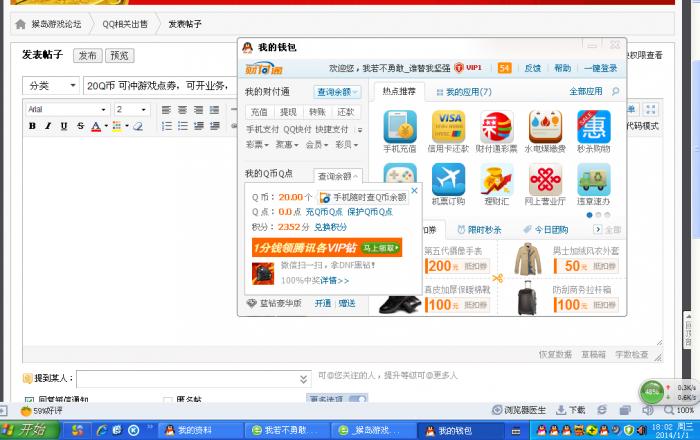Toggle the 匿名帖 checkbox
The height and width of the screenshot is (440, 700).
pyautogui.click(x=168, y=400)
